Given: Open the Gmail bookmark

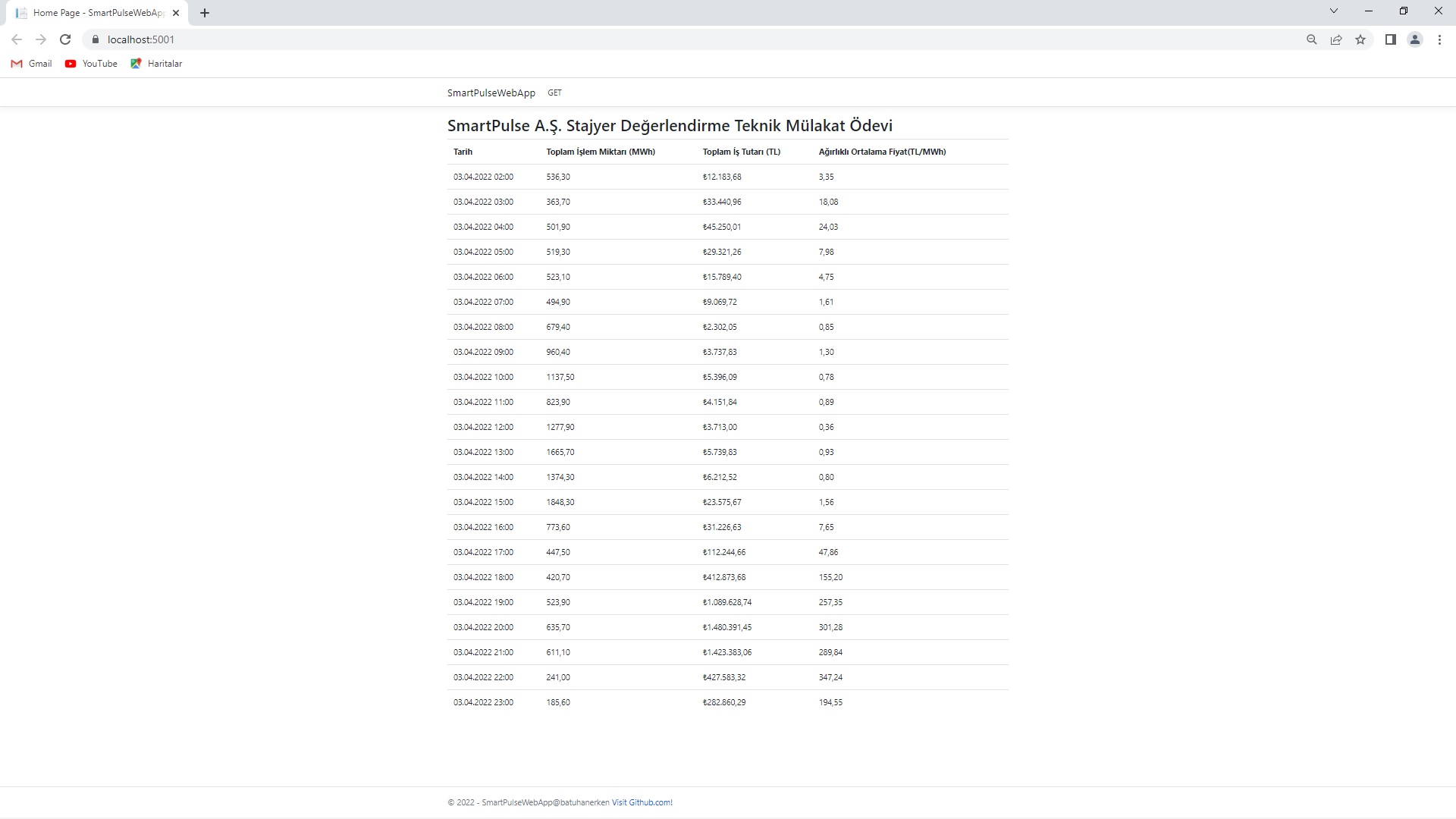Looking at the screenshot, I should coord(30,64).
